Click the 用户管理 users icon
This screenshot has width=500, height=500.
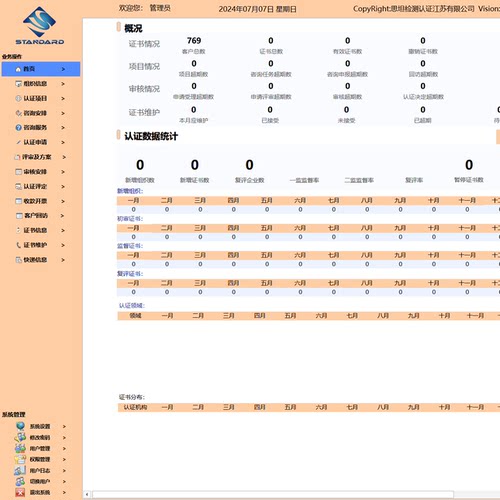[x=20, y=448]
